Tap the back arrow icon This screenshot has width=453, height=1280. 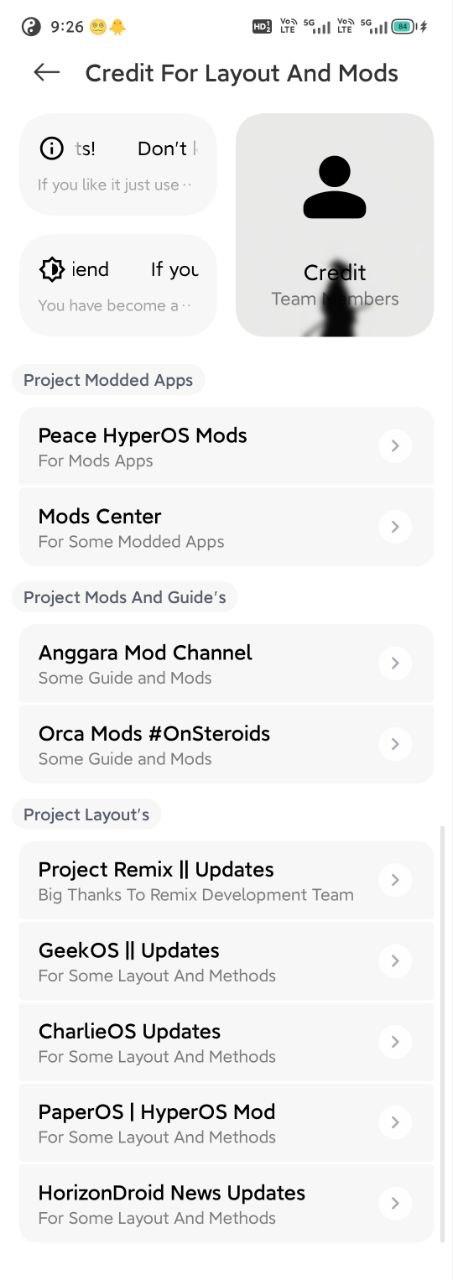tap(46, 72)
